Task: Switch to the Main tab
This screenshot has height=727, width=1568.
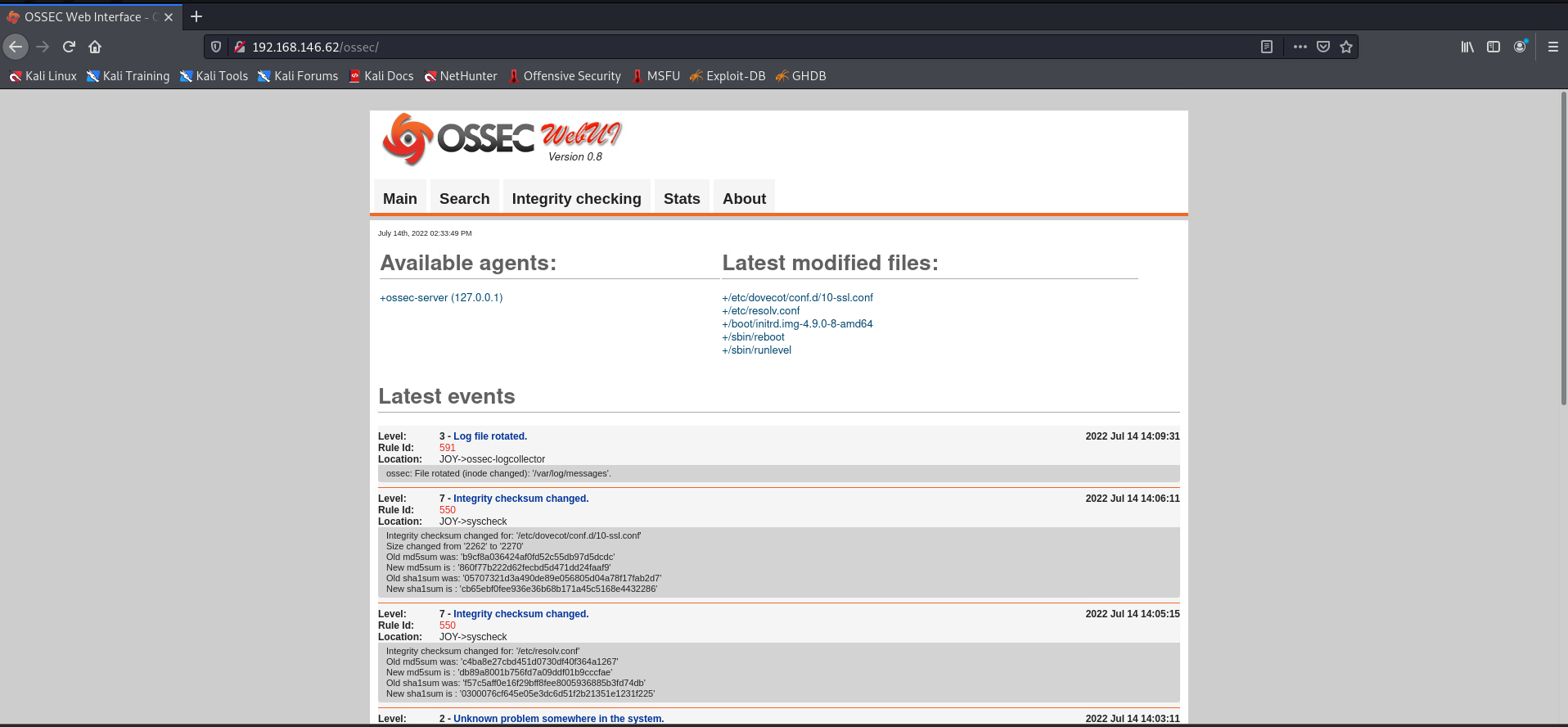Action: [400, 198]
